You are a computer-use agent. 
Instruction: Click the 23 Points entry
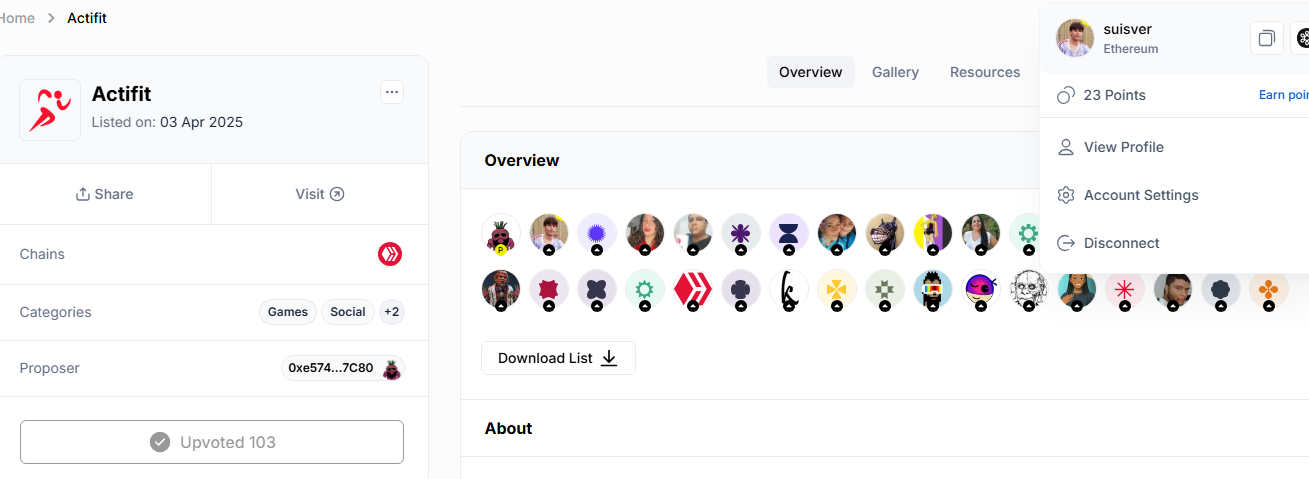1101,95
